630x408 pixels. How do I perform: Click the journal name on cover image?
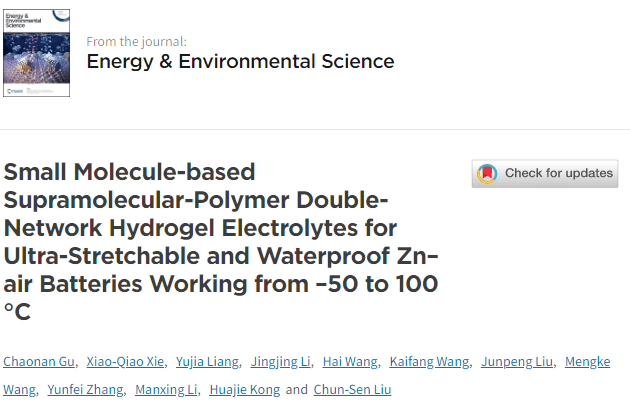(x=25, y=22)
